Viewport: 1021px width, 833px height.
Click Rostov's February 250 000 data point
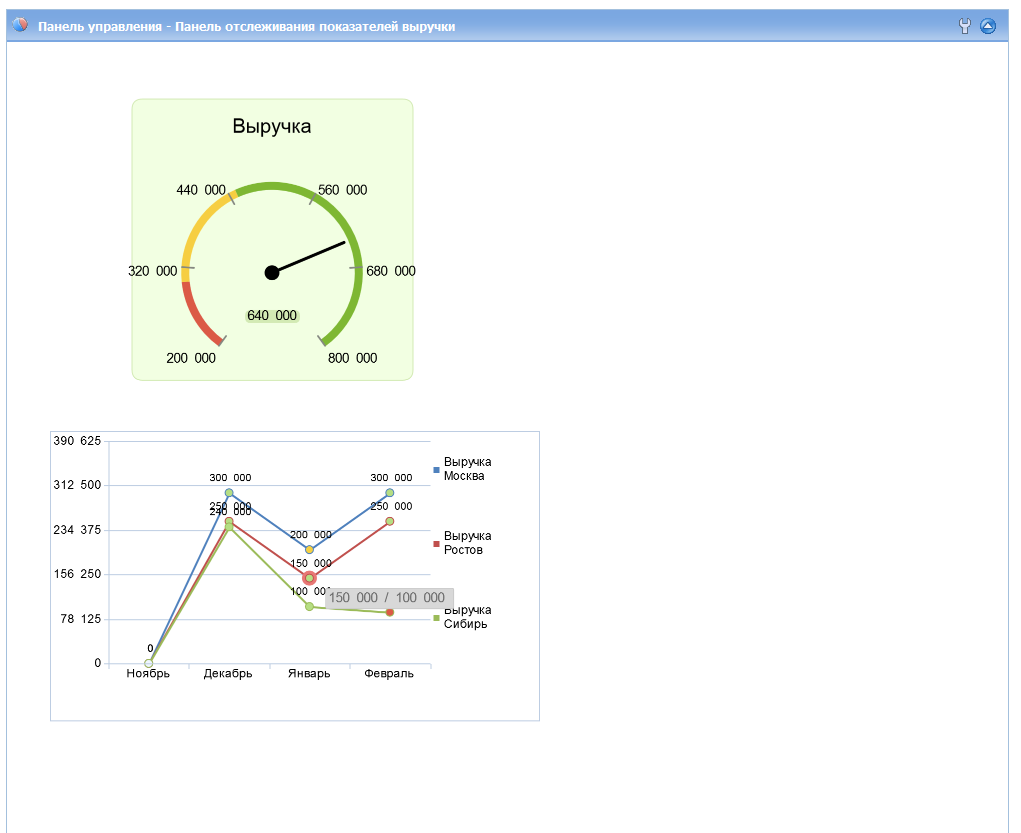(389, 521)
